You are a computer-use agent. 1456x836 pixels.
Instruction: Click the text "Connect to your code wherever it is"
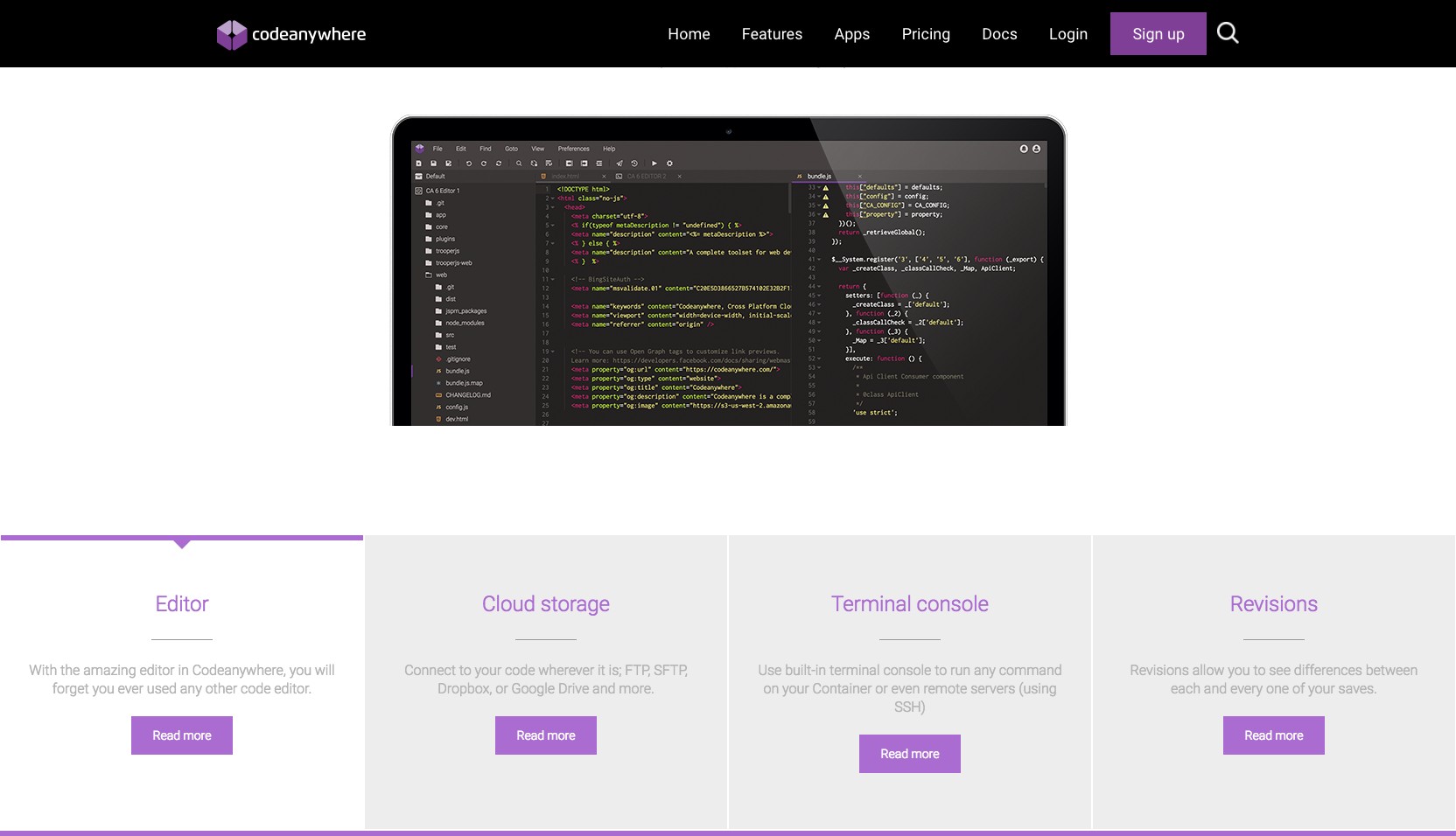(x=512, y=670)
